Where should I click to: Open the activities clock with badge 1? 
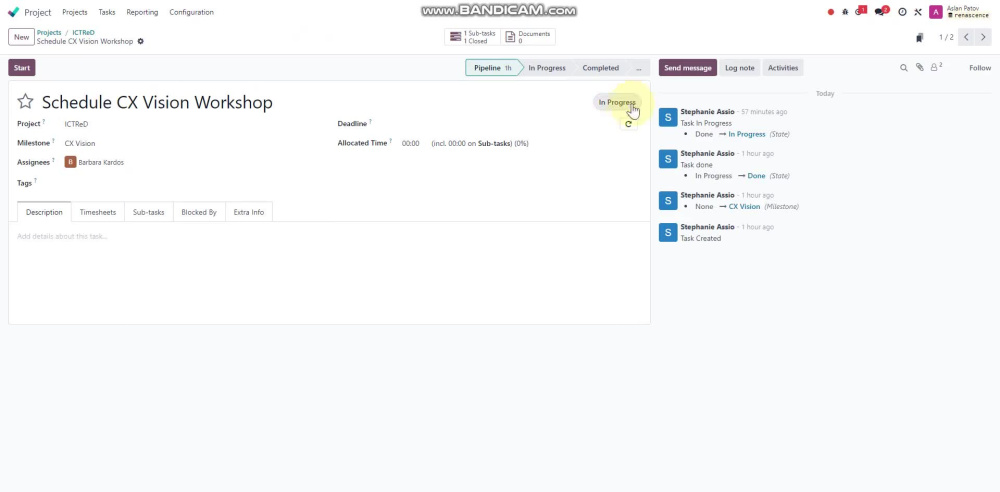860,11
